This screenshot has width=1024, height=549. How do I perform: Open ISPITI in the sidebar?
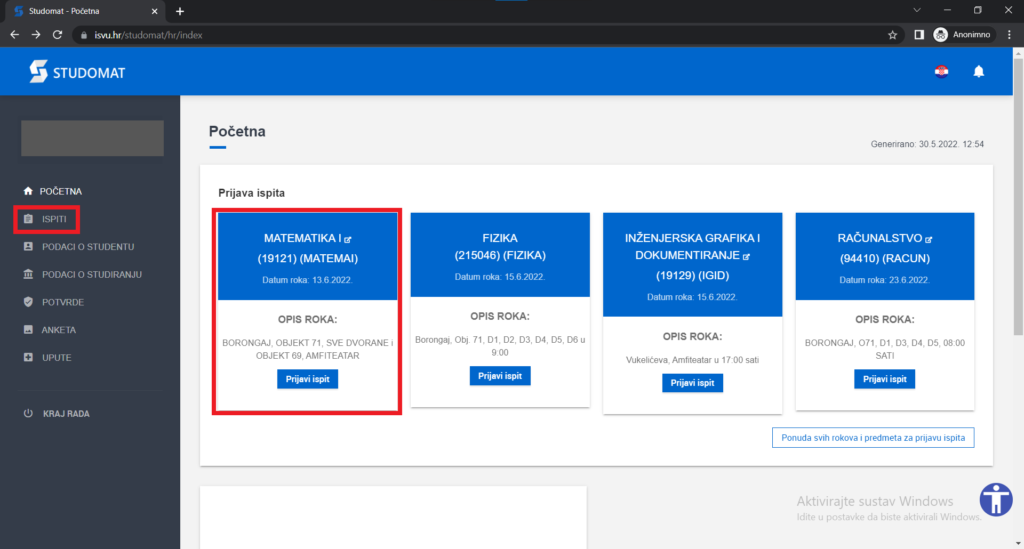click(x=54, y=218)
